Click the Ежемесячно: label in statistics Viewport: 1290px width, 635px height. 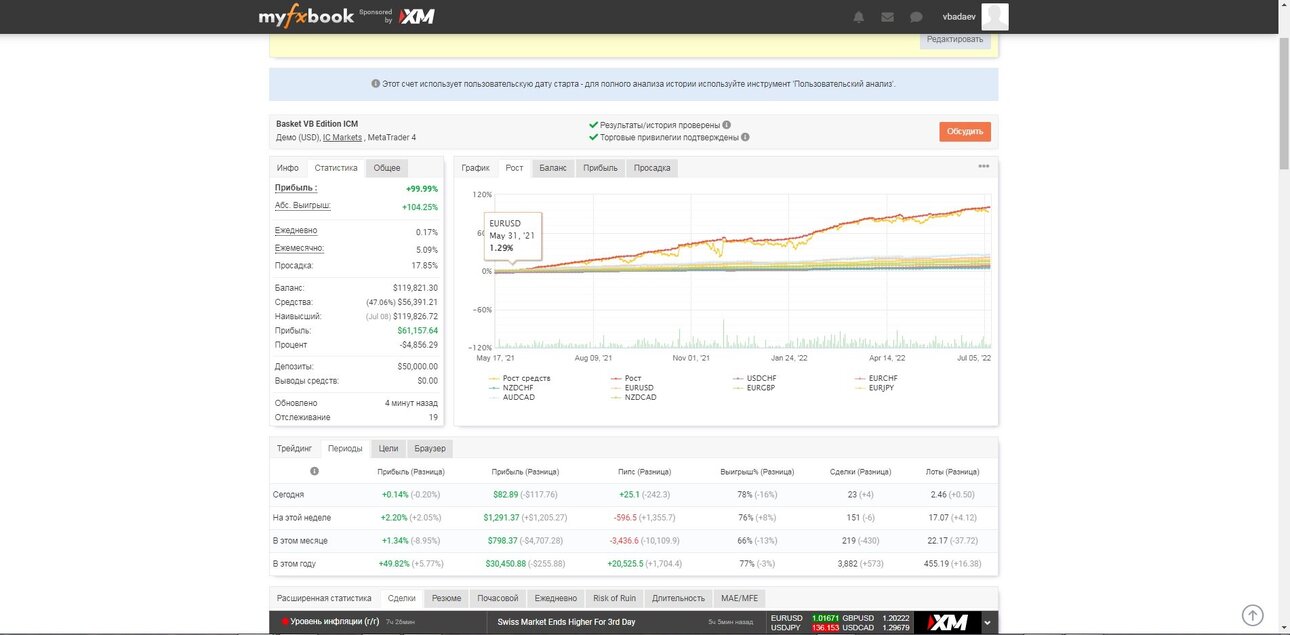click(299, 248)
